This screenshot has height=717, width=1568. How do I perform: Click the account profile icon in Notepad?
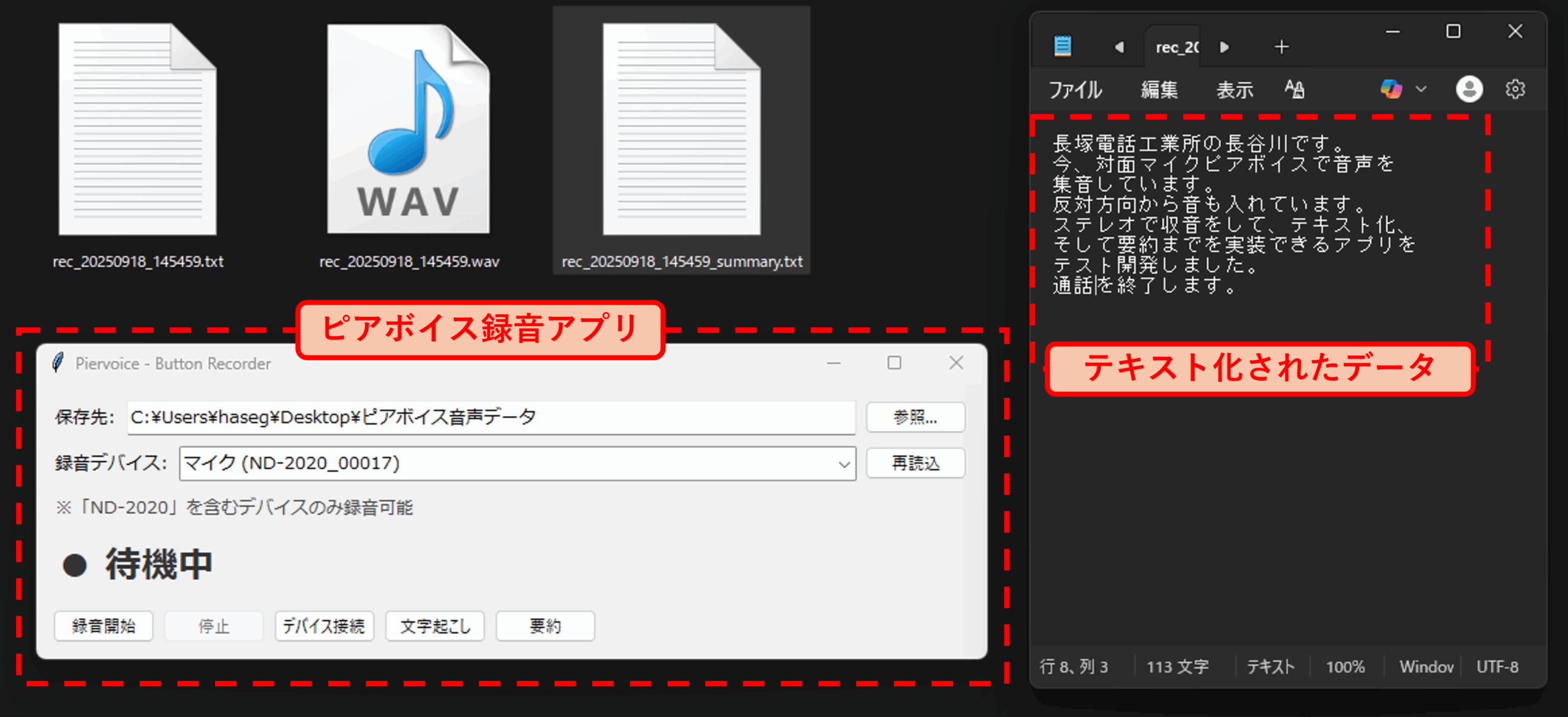pyautogui.click(x=1469, y=89)
